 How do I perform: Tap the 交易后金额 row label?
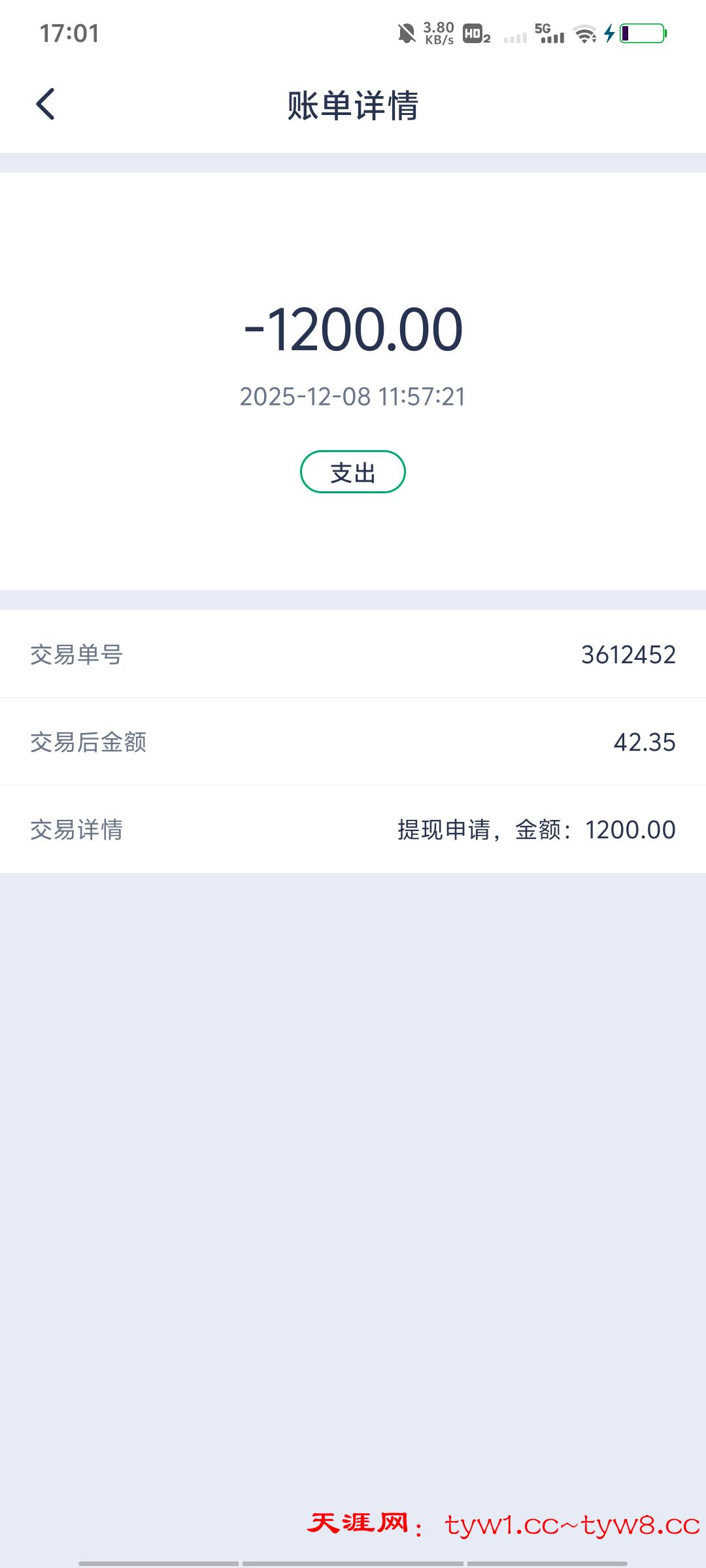88,742
